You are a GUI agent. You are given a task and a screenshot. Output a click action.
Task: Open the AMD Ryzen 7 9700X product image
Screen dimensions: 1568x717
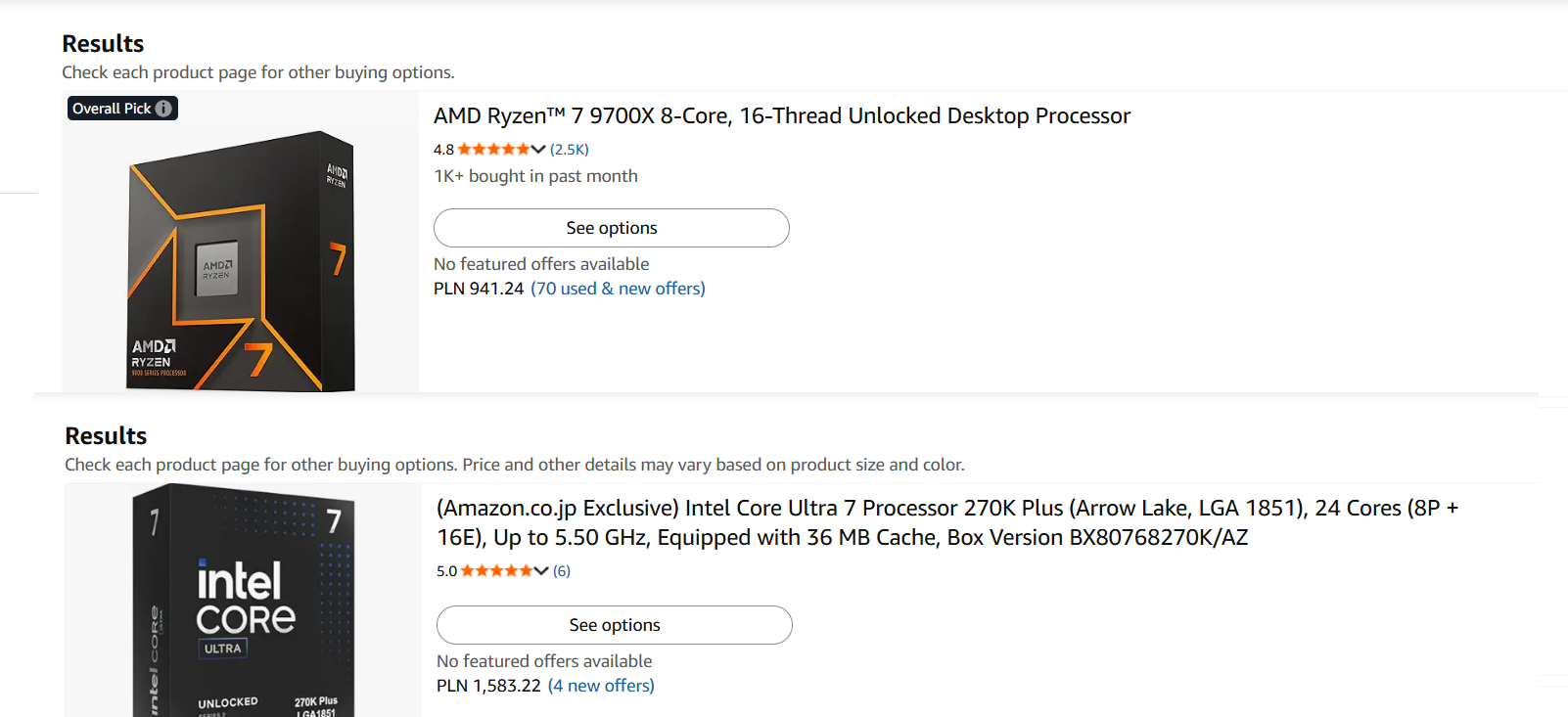[241, 261]
